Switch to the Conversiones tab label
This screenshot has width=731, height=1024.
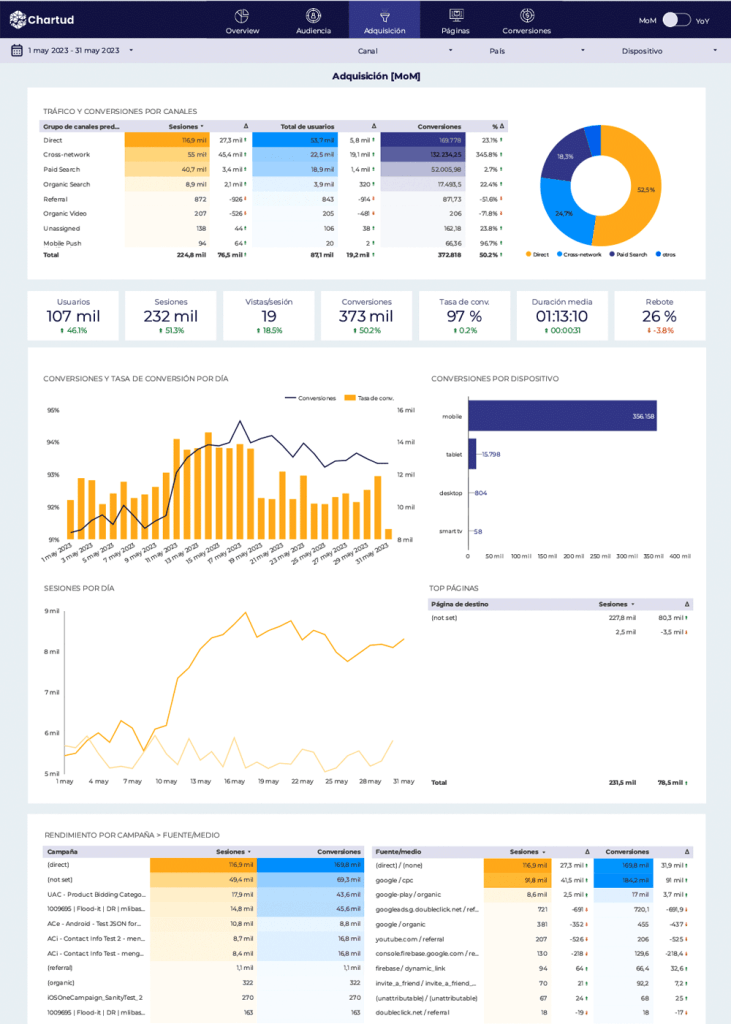point(527,31)
